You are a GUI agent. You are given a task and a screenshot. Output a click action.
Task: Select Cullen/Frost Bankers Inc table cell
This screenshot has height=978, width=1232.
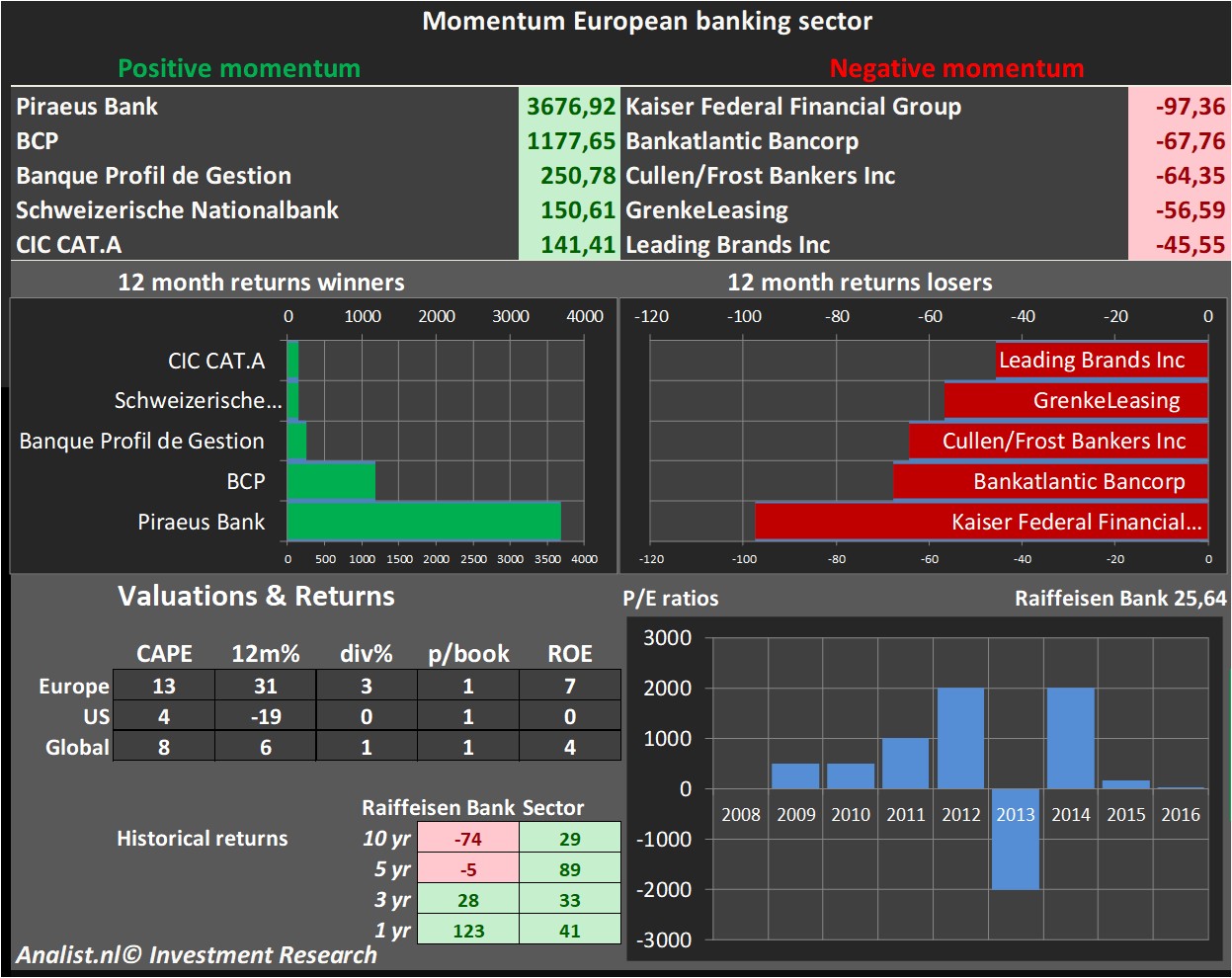click(x=874, y=175)
